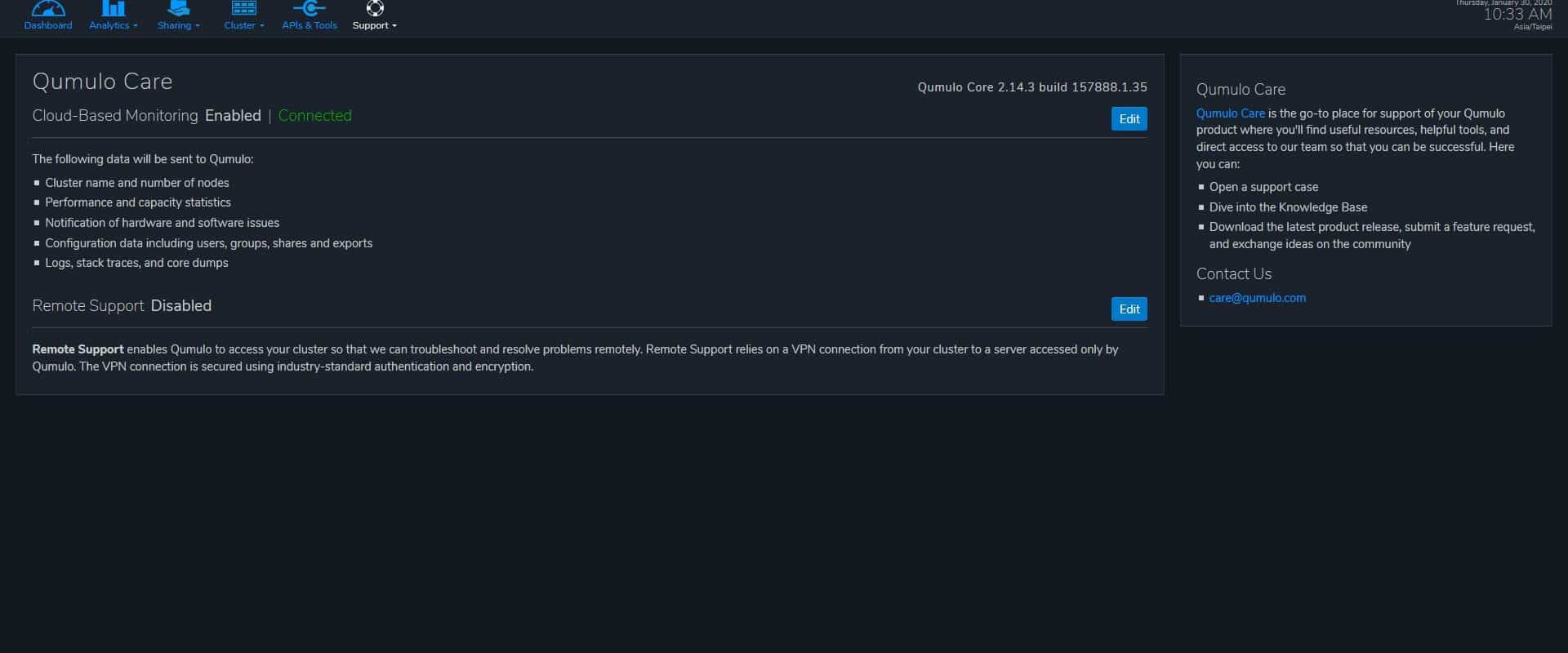Click the Cloud-Based Monitoring Enabled status
This screenshot has height=653, width=1568.
click(233, 116)
